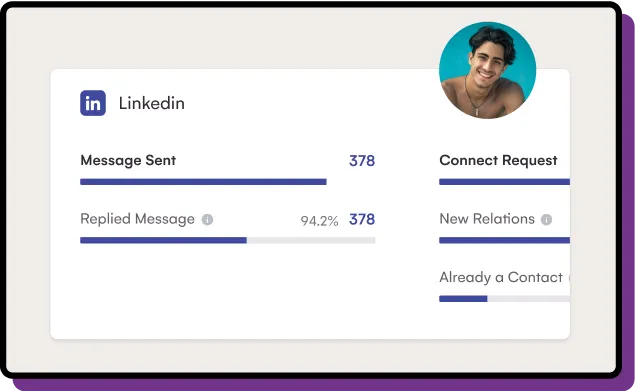Click the Replied Message progress bar fill

coord(164,241)
